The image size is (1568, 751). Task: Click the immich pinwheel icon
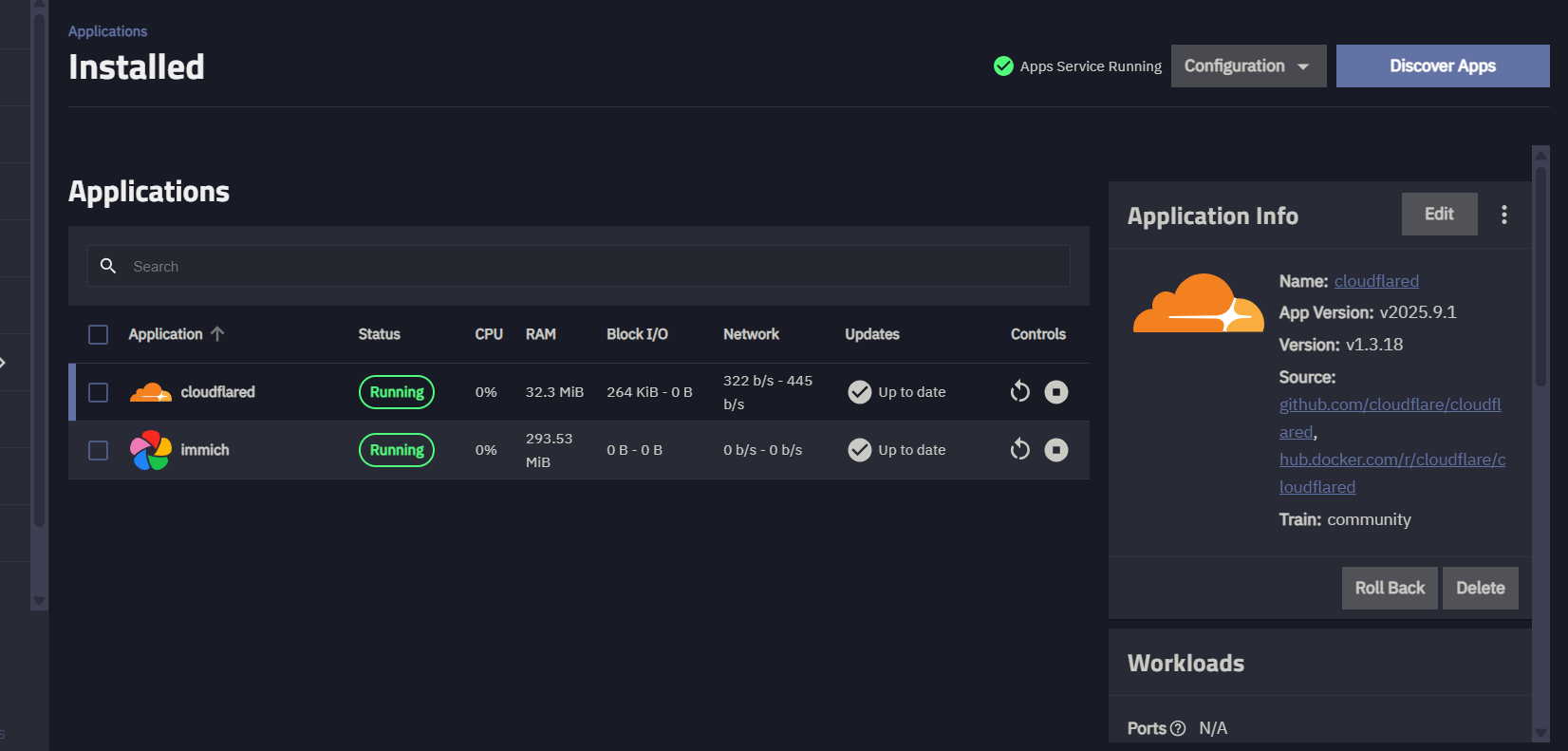tap(151, 450)
